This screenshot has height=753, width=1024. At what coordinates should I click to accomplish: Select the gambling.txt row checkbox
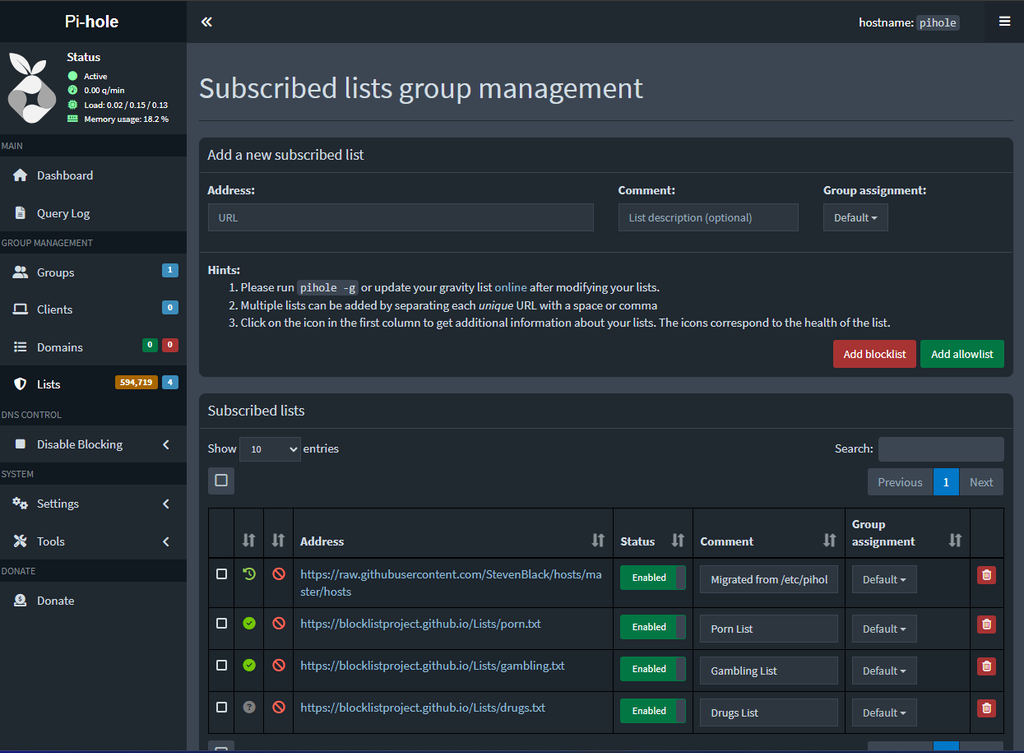(221, 665)
